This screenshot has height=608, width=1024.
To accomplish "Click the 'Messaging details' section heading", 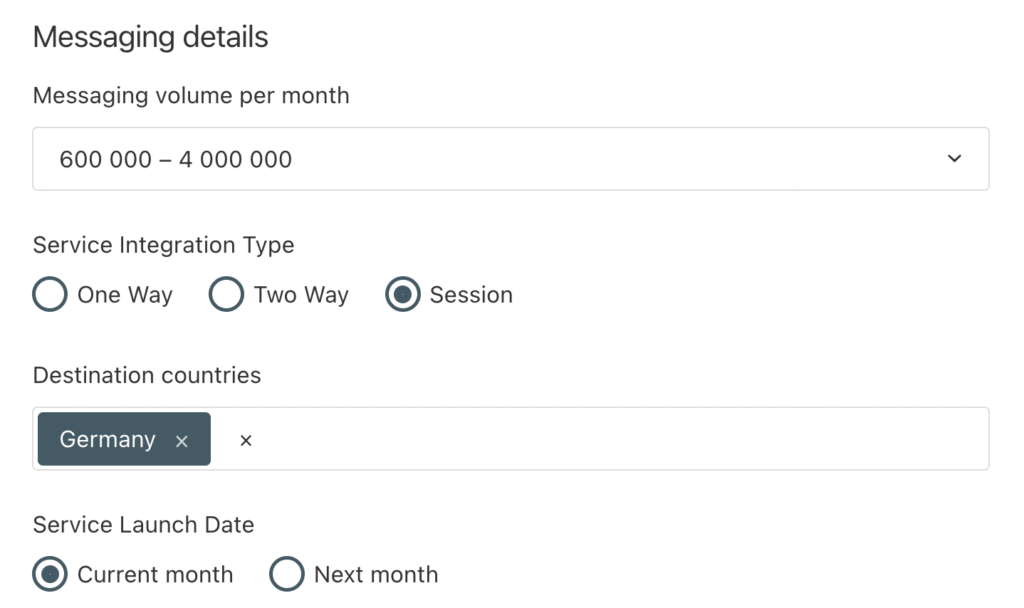I will [x=150, y=37].
